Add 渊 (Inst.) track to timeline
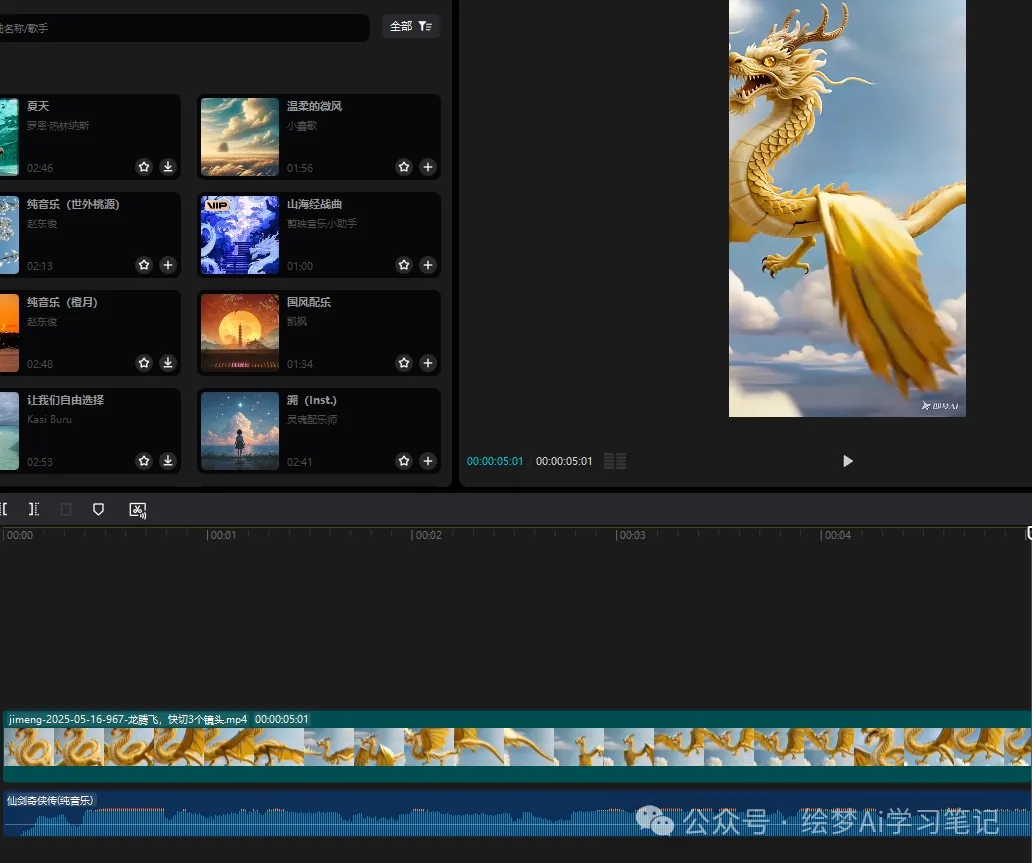This screenshot has width=1032, height=863. coord(428,461)
